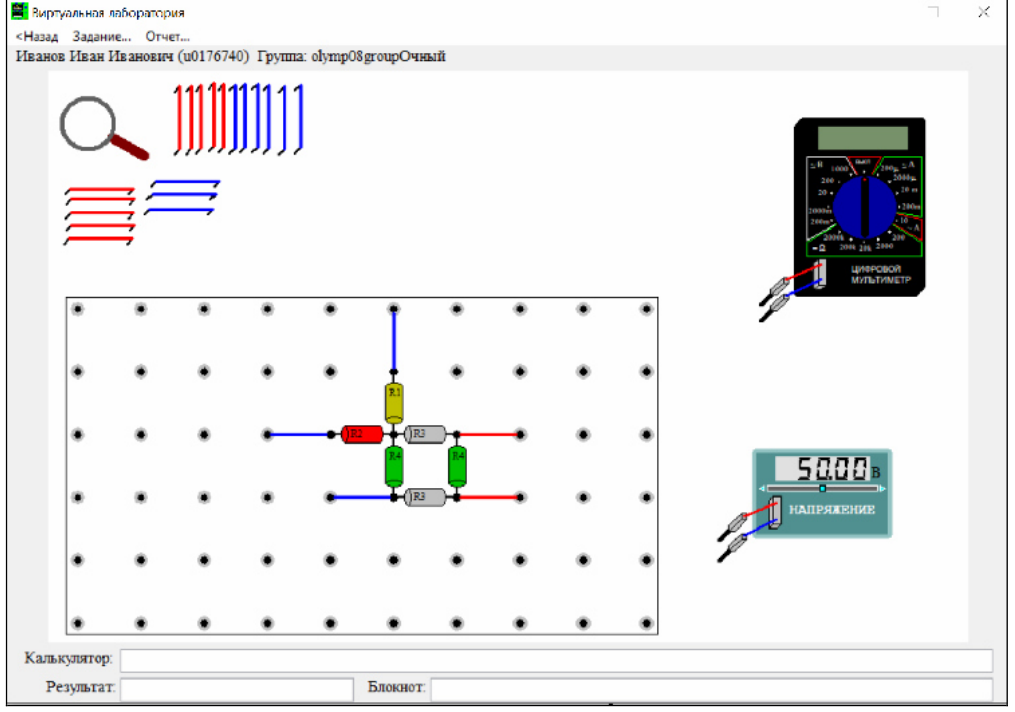Focus the Результат input field

(x=237, y=689)
